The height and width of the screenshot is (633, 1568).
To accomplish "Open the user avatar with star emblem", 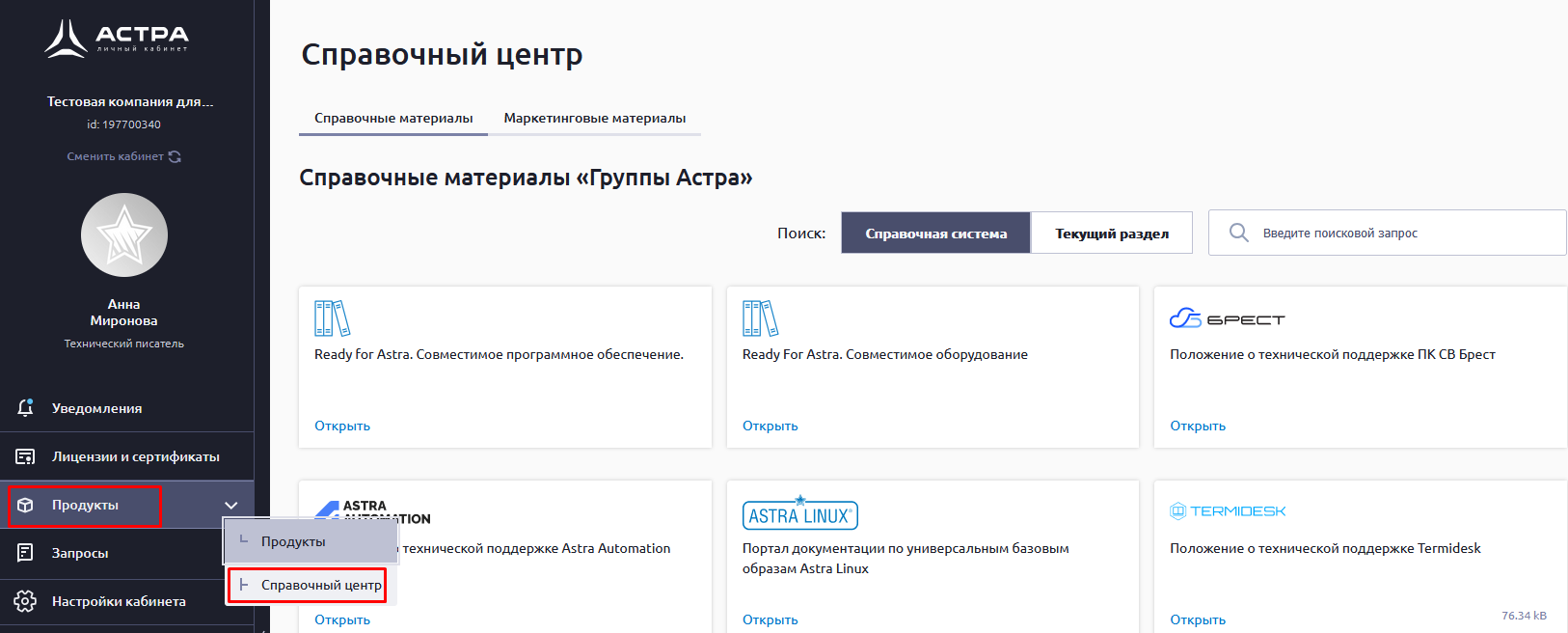I will [124, 235].
